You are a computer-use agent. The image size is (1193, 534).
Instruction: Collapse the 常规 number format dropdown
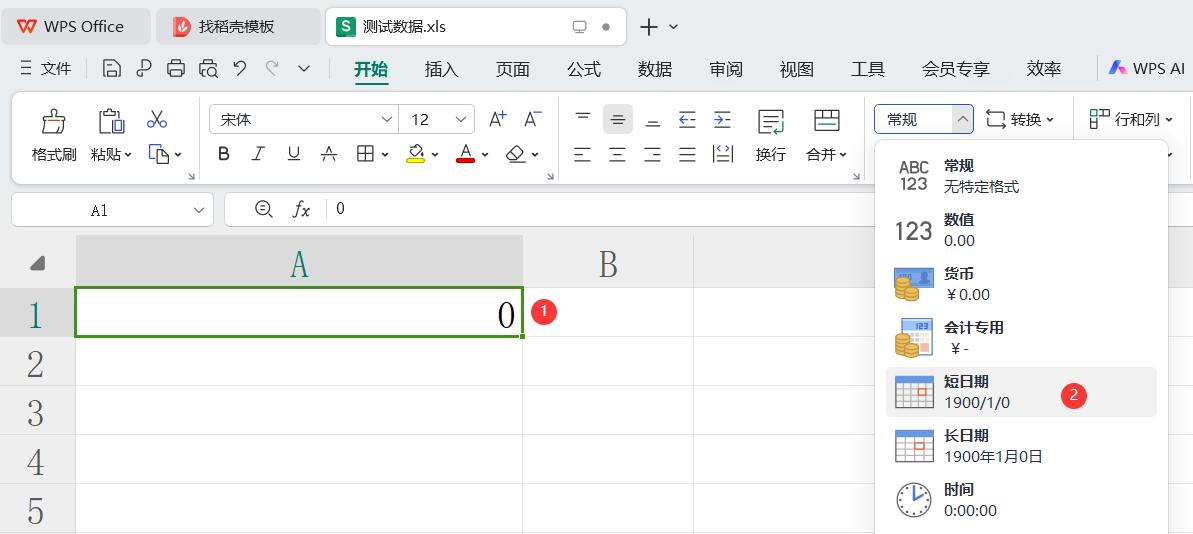click(962, 119)
